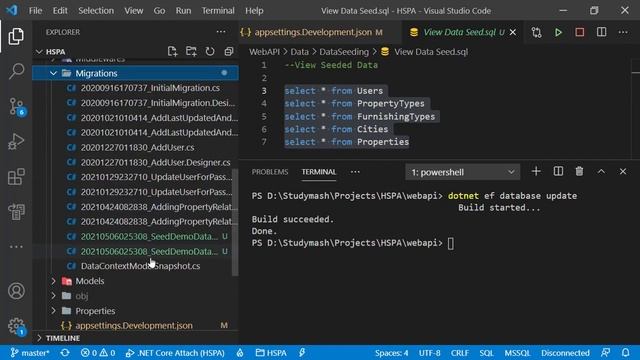The image size is (640, 360).
Task: Click the feedback icon in status bar
Action: [x=606, y=353]
